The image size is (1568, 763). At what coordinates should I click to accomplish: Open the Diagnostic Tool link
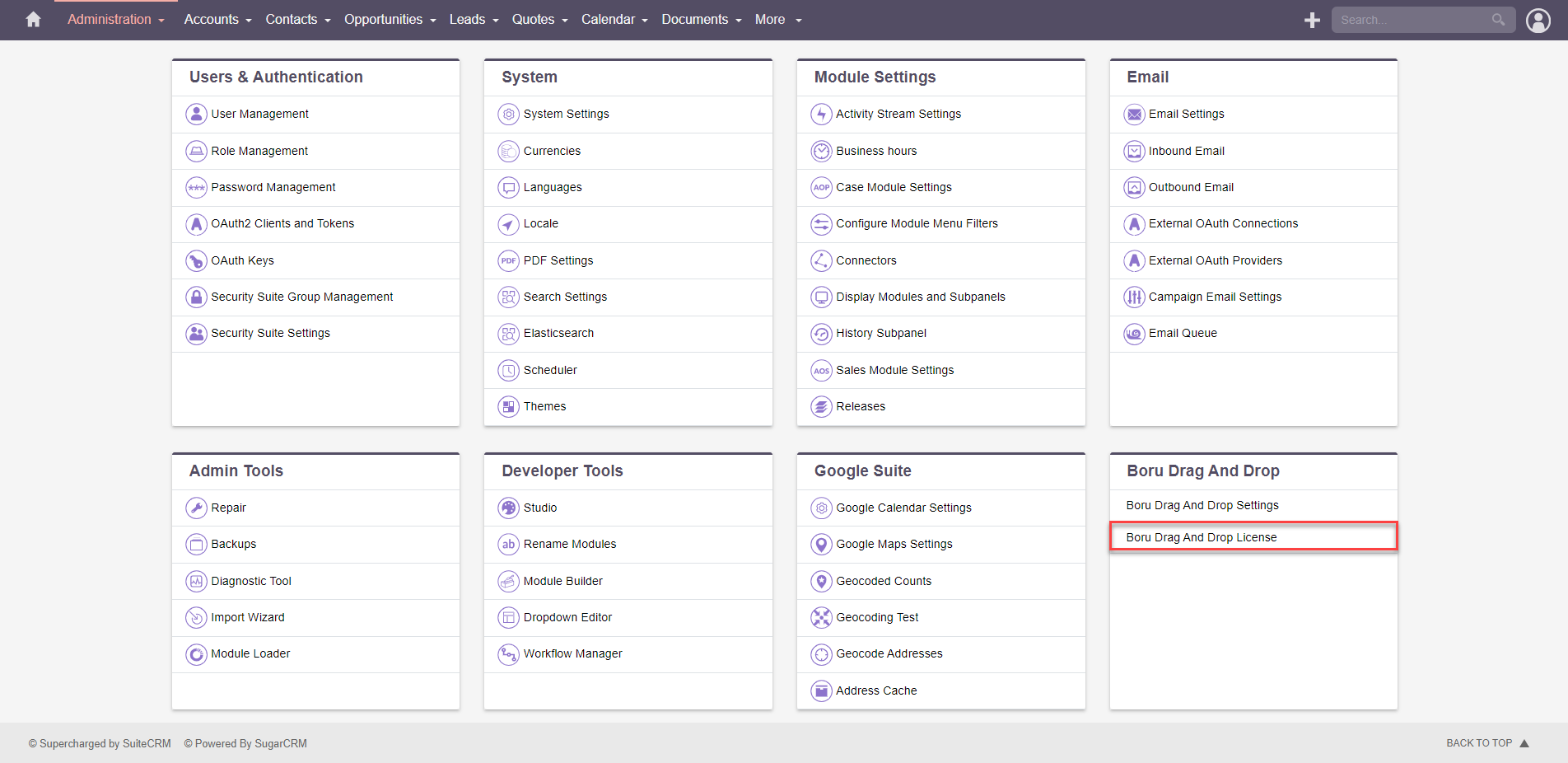click(251, 581)
